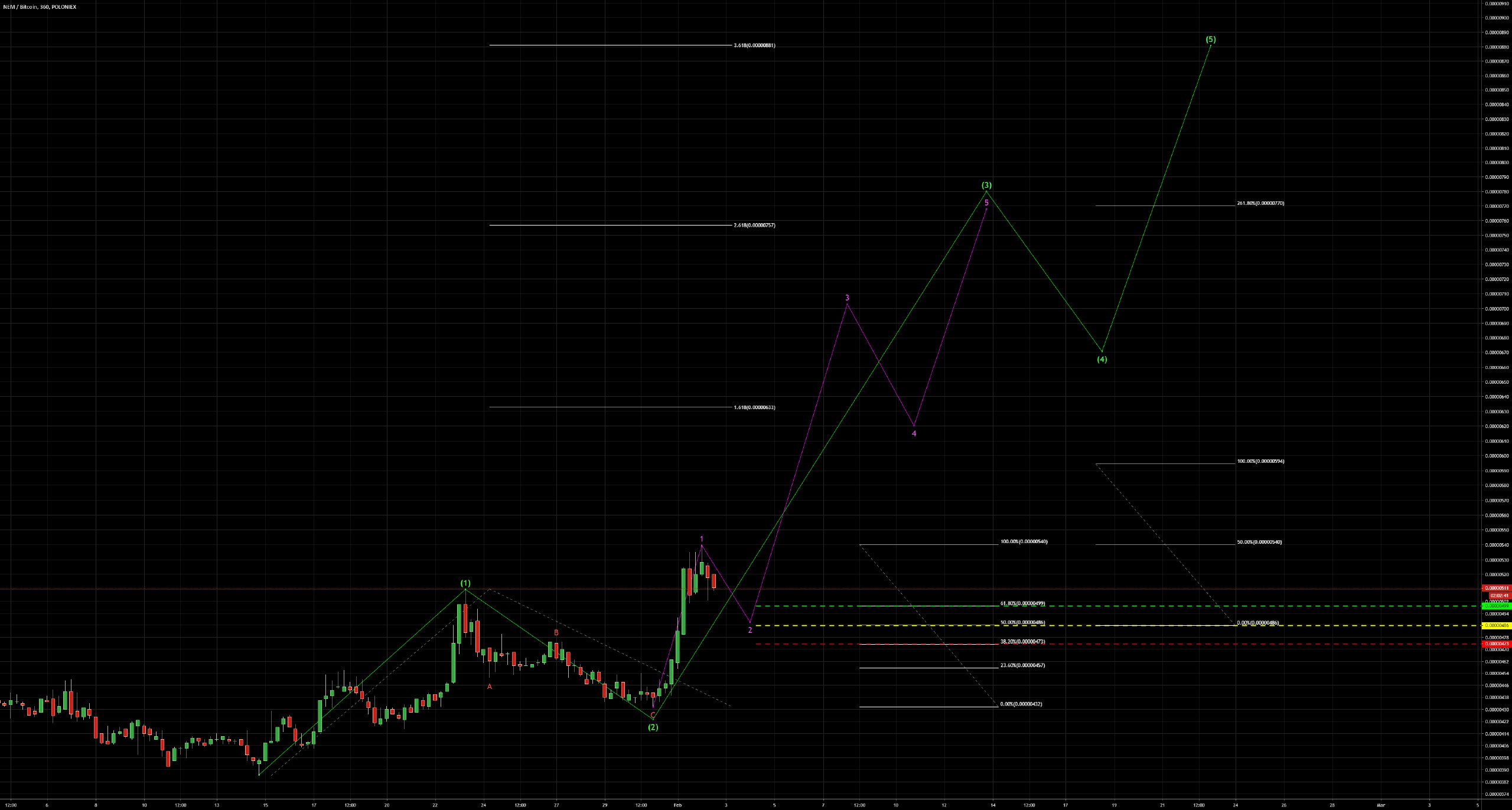Click the magenta sub-wave 2 label
The image size is (1512, 810).
(x=750, y=630)
